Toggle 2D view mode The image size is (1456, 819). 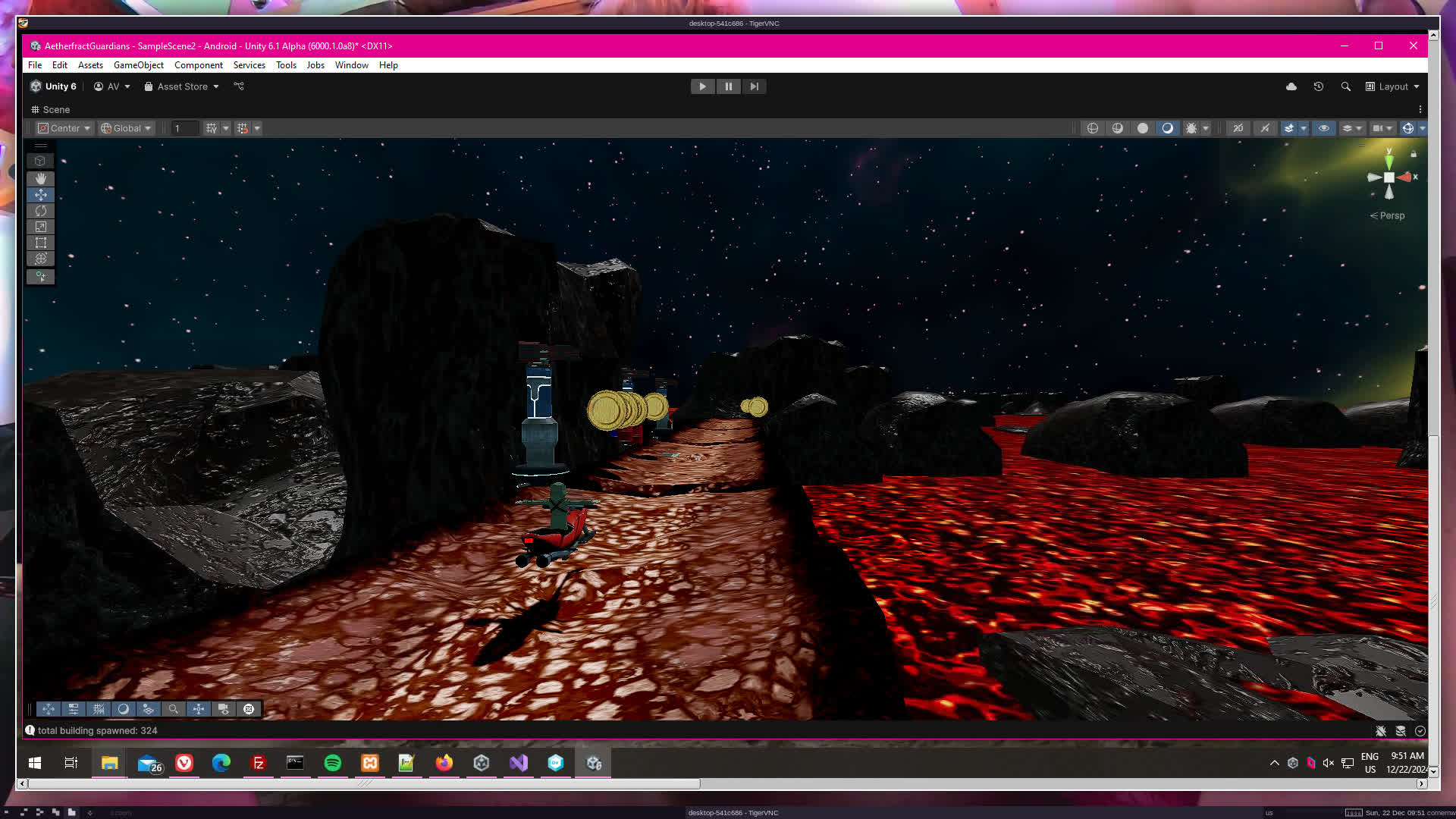(1238, 128)
